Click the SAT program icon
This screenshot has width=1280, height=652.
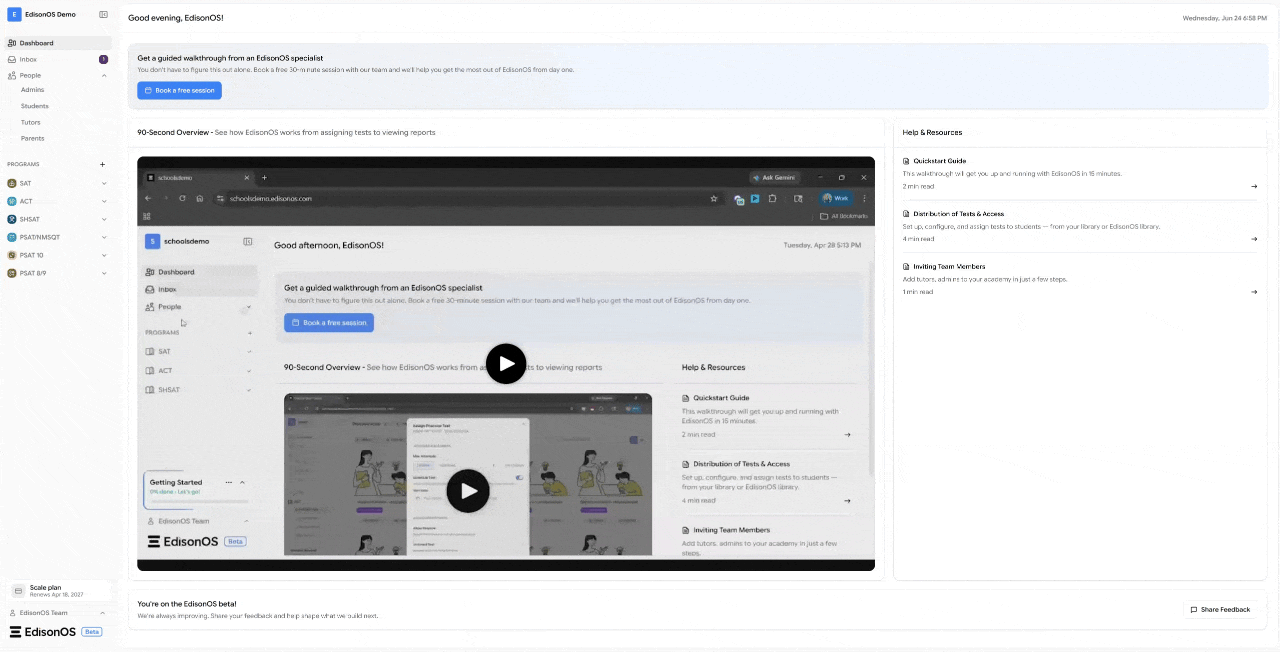point(12,183)
